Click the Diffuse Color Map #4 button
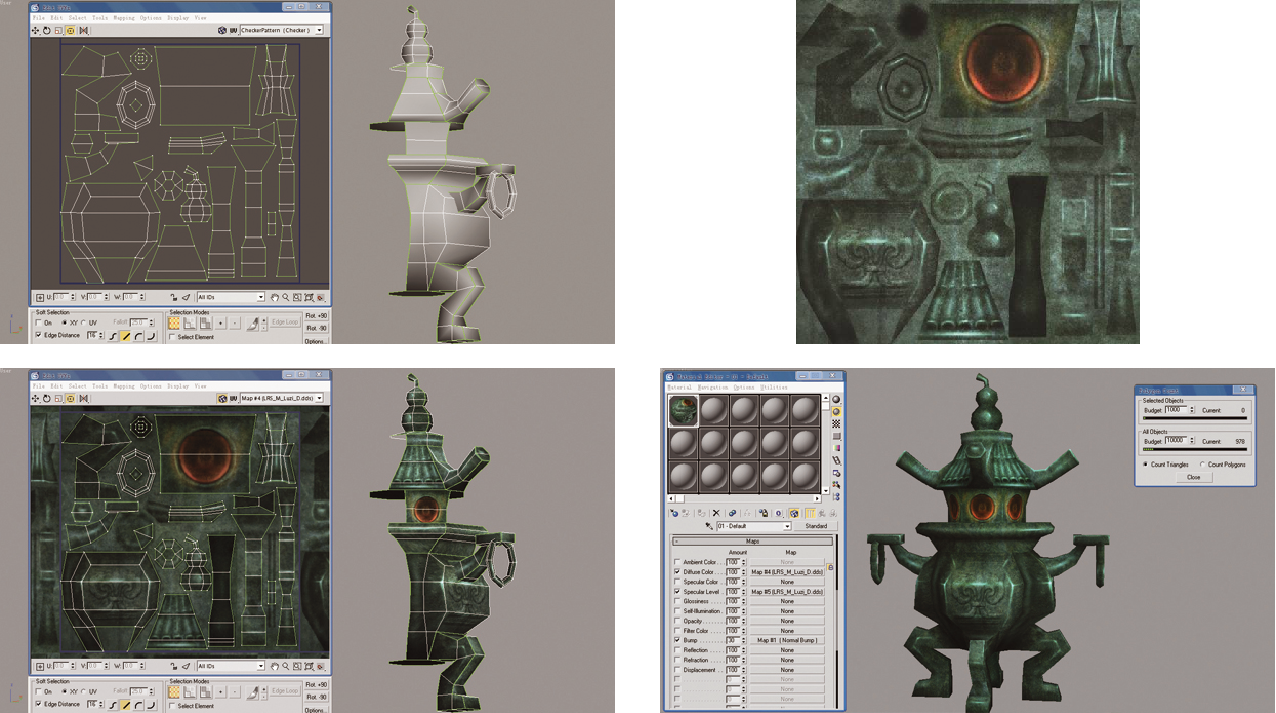The width and height of the screenshot is (1276, 713). pos(787,572)
